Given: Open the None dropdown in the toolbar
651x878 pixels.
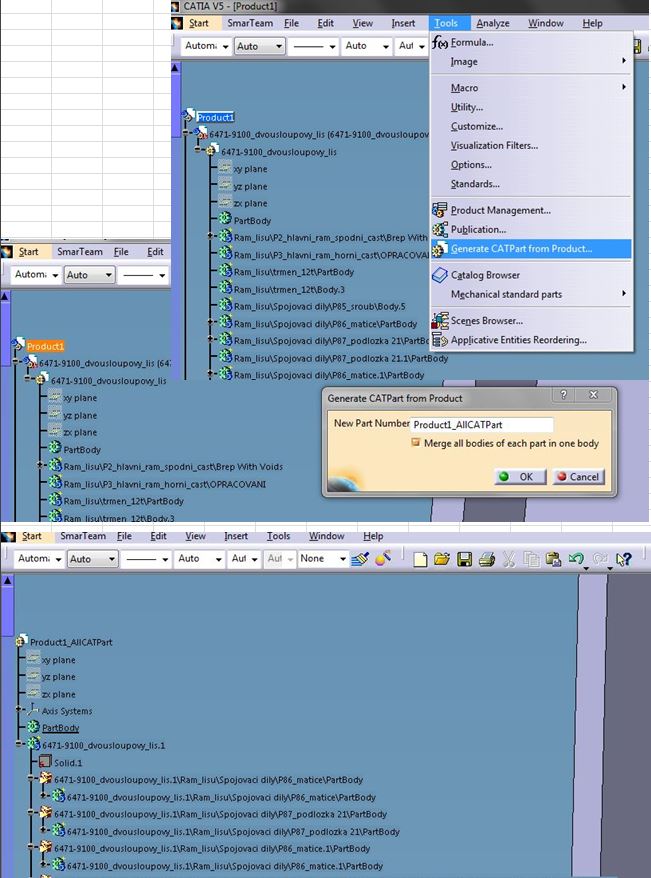Looking at the screenshot, I should [323, 559].
